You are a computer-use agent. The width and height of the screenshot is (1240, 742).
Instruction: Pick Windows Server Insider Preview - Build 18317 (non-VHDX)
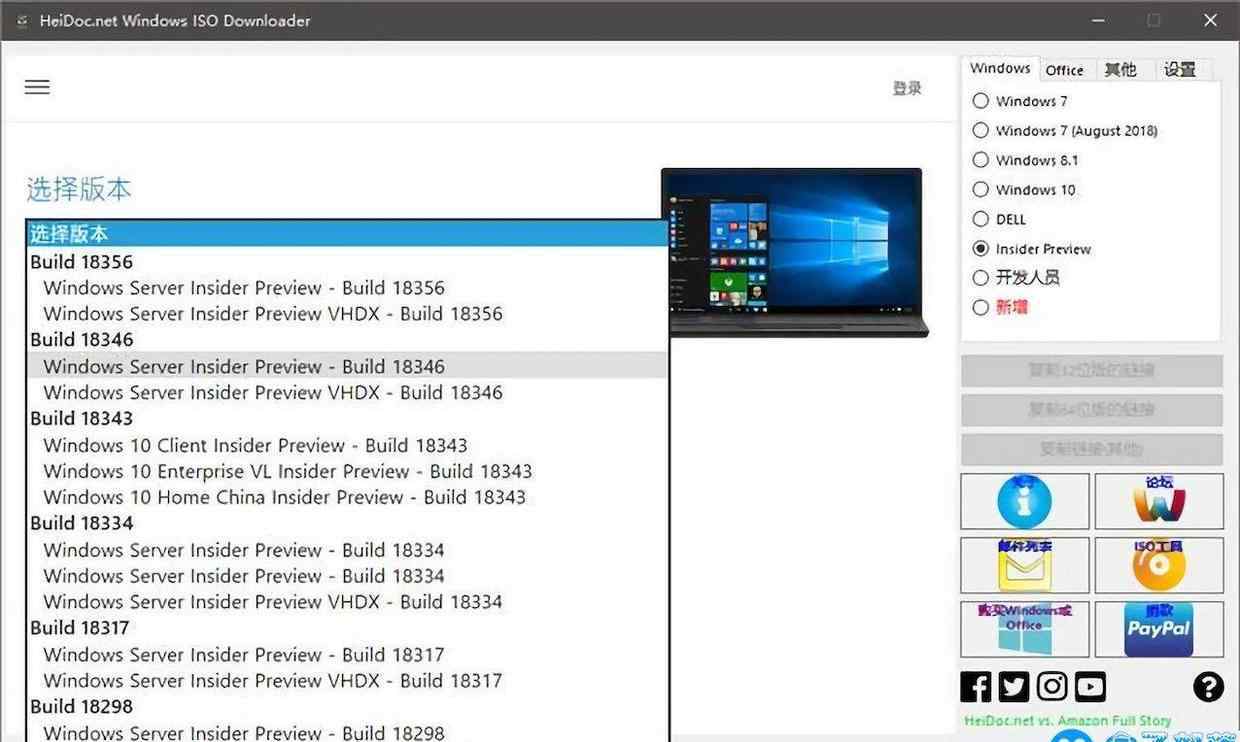click(347, 655)
